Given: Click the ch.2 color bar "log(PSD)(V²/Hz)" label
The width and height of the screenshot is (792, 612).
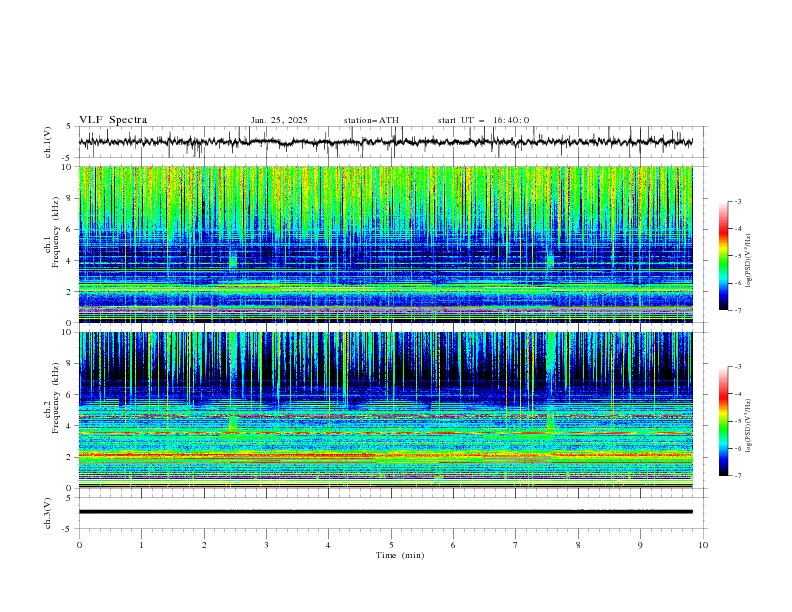Looking at the screenshot, I should pos(749,426).
